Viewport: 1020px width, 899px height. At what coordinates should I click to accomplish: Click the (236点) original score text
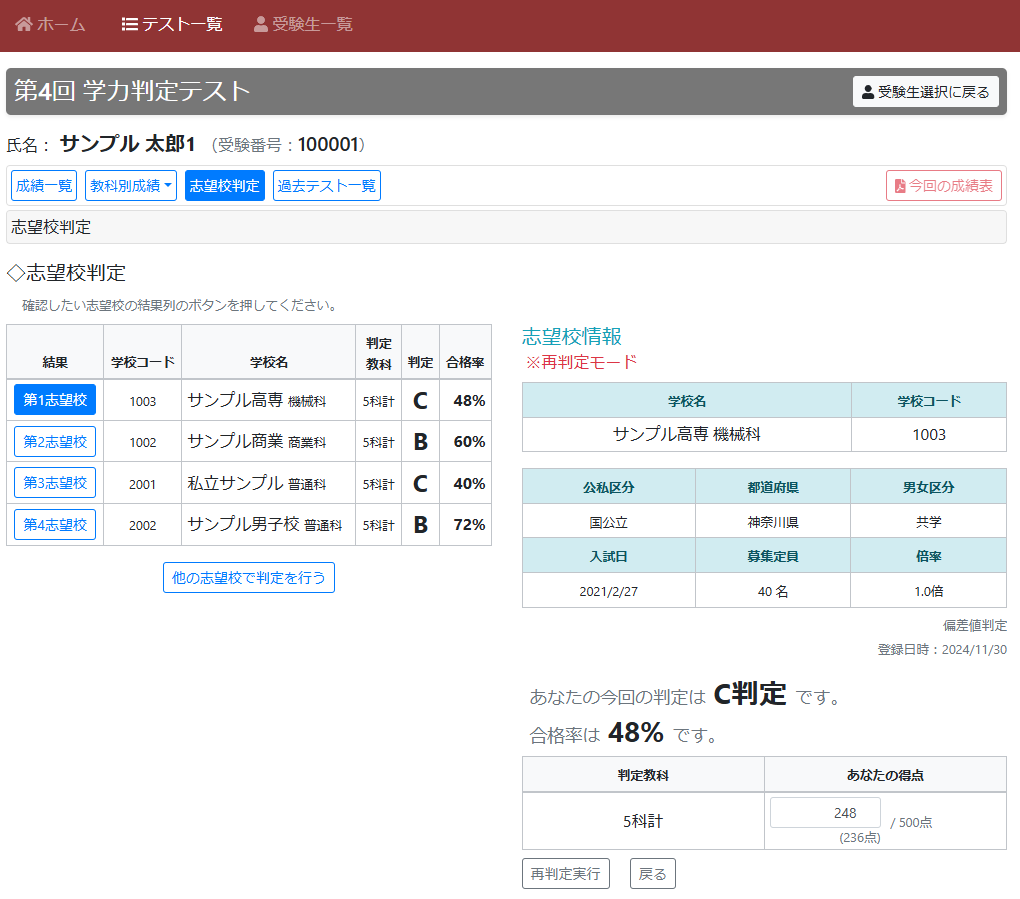click(x=859, y=838)
